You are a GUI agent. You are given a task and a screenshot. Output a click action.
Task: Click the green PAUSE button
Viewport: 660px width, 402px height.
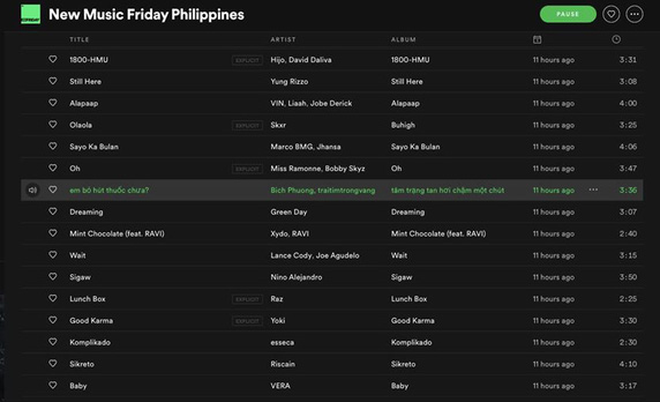568,14
